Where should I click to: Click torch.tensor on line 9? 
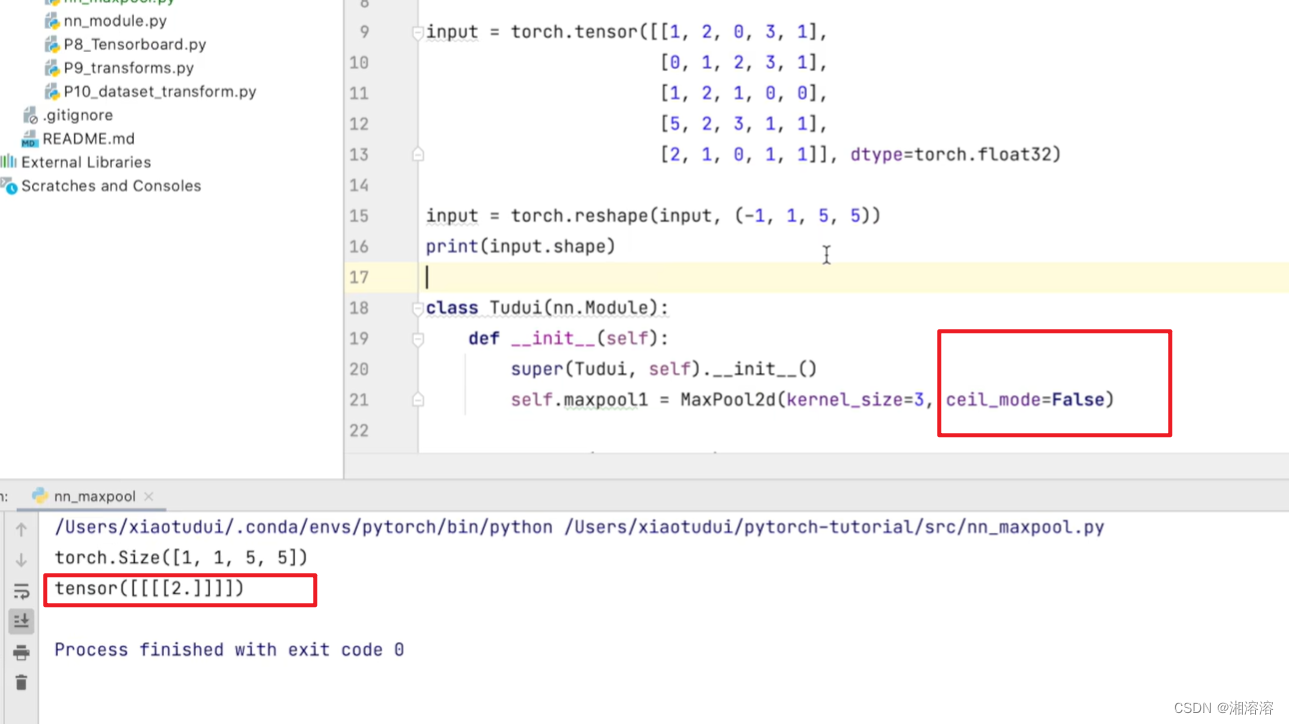574,32
